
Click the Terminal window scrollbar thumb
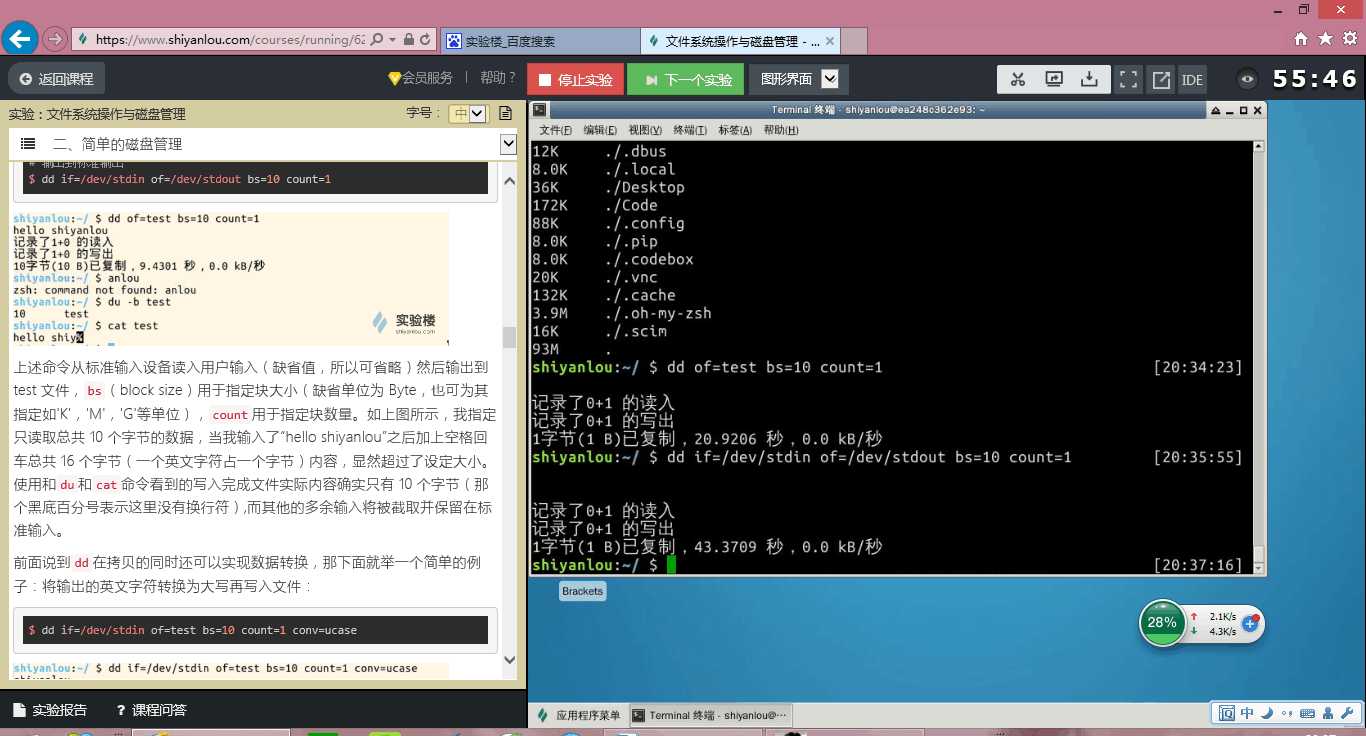coord(1259,555)
